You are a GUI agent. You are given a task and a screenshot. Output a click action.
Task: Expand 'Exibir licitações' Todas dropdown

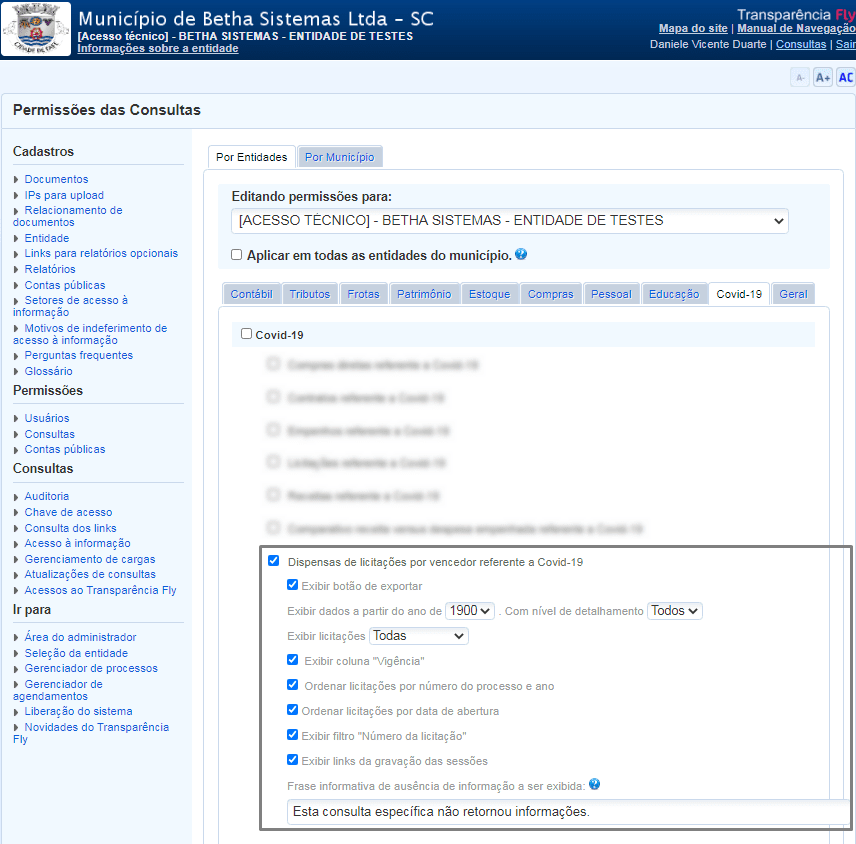418,635
